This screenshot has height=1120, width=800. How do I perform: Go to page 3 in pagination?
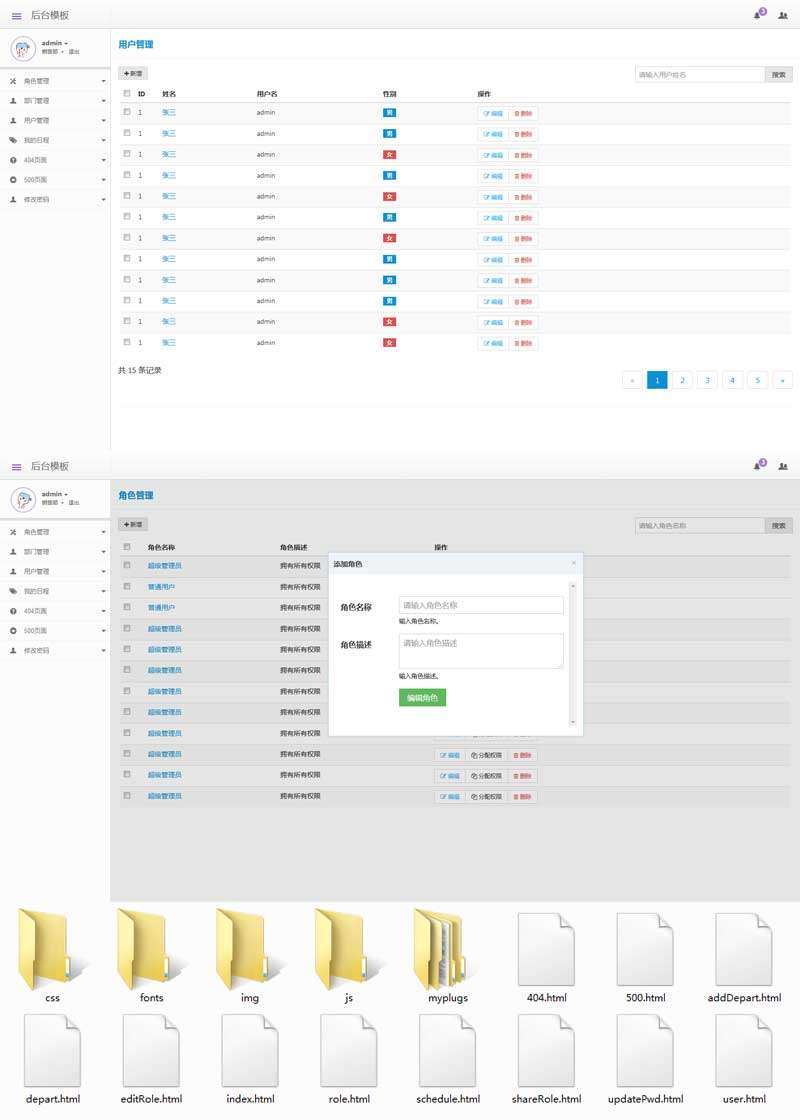point(707,380)
